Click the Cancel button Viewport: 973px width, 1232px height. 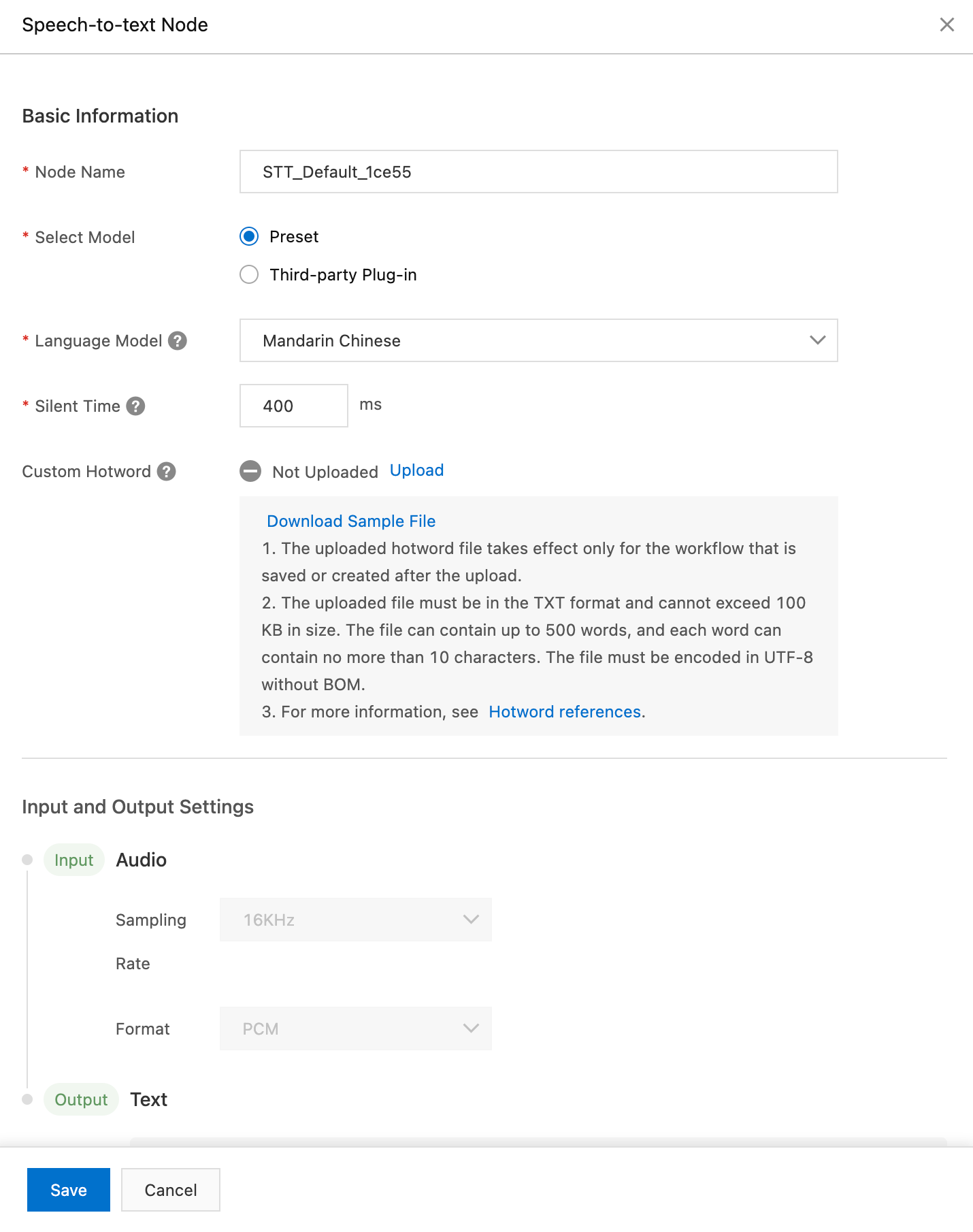(171, 1190)
